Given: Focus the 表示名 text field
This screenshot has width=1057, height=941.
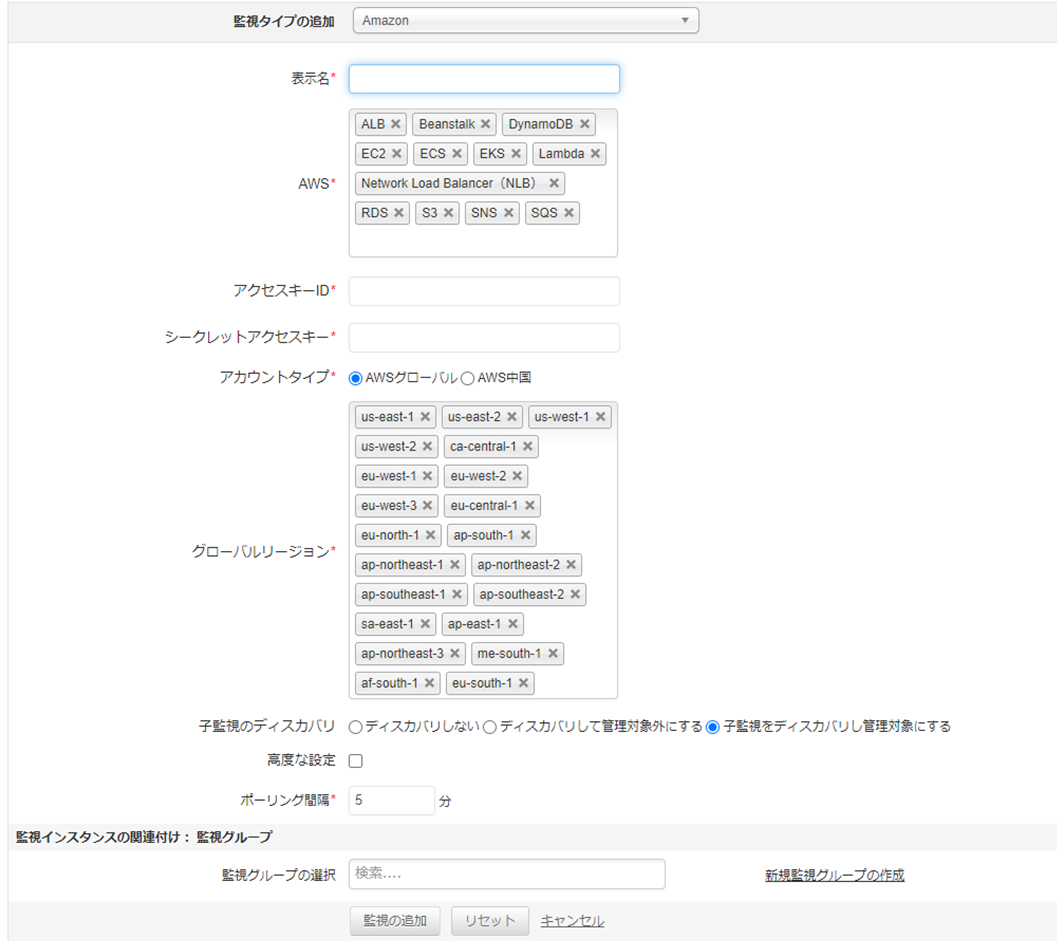Looking at the screenshot, I should tap(484, 79).
